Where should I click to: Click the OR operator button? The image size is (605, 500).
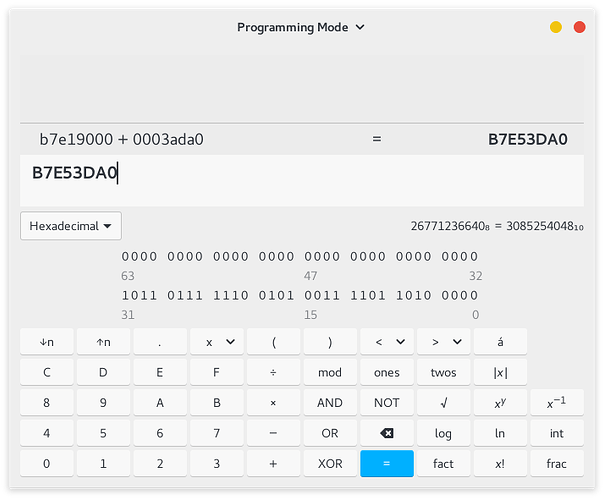[x=330, y=433]
